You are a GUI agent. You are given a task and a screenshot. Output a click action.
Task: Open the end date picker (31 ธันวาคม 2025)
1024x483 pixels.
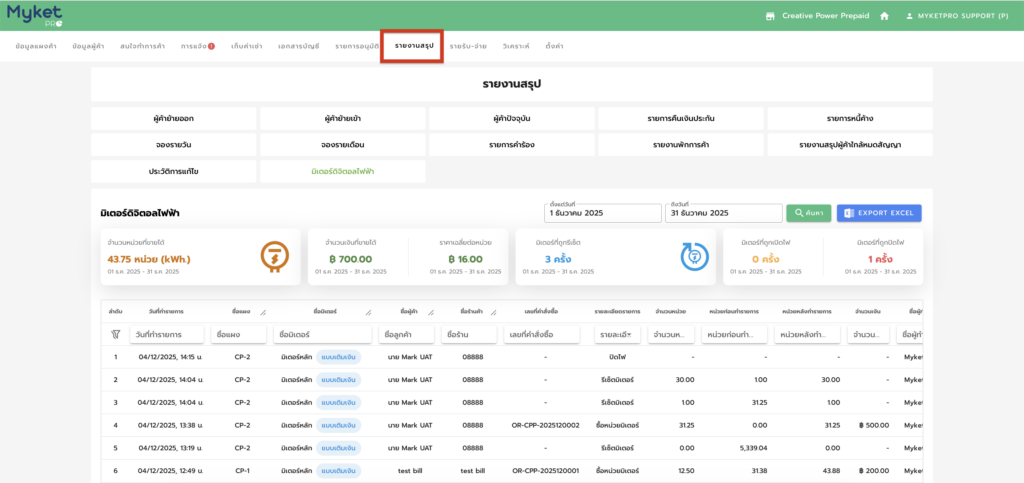coord(723,213)
